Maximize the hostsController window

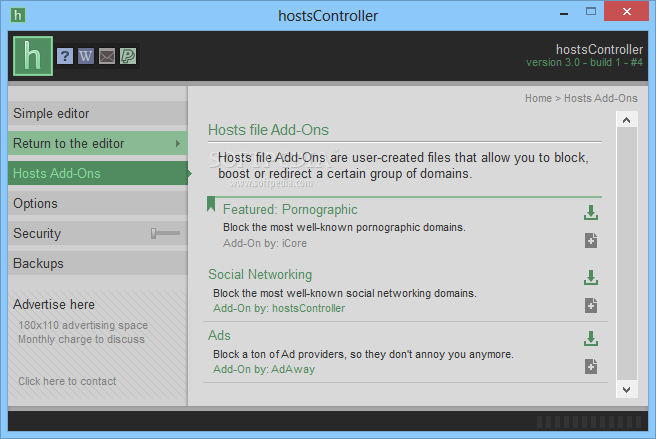click(x=591, y=12)
